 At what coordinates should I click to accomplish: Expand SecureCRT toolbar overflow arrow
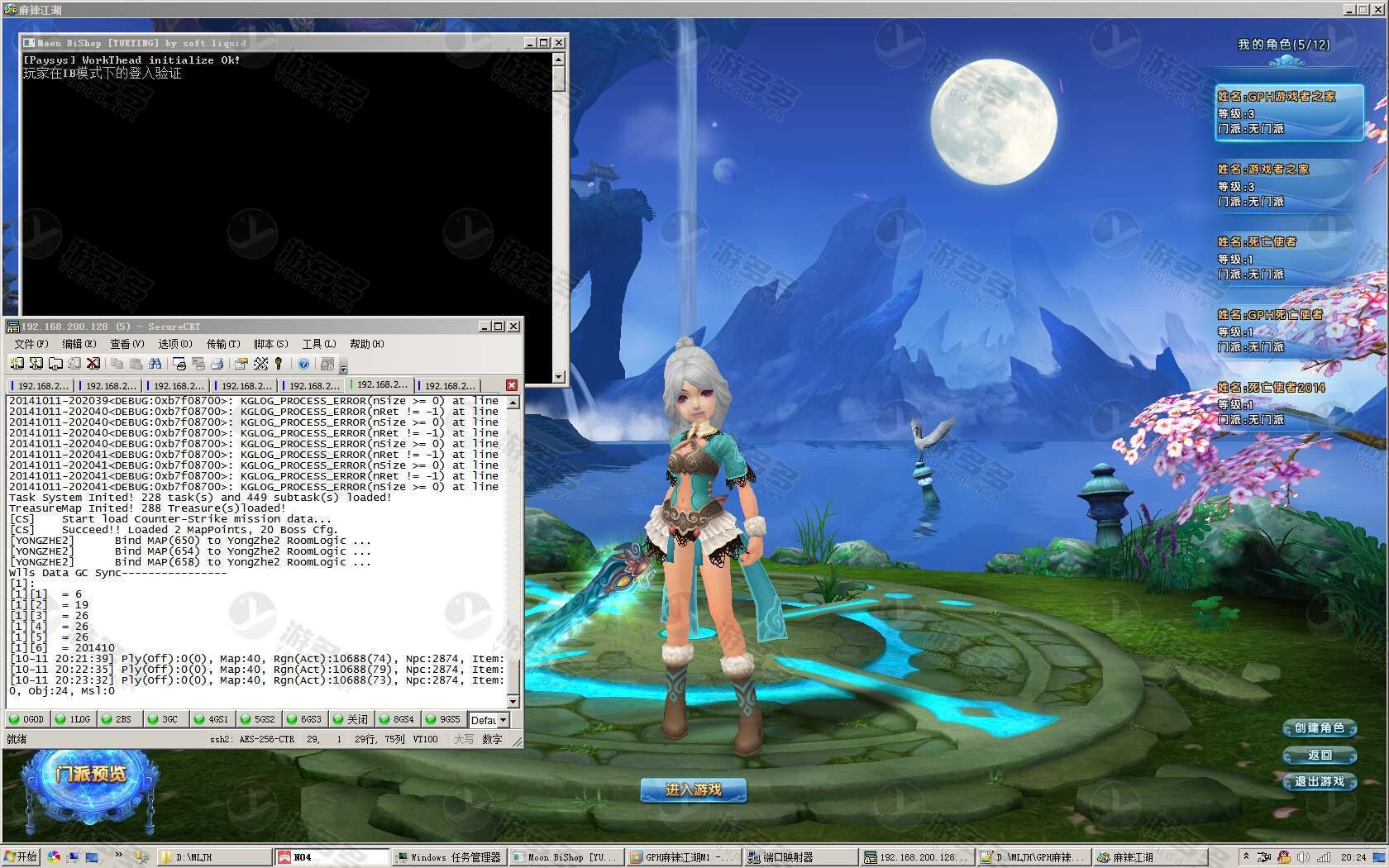point(343,365)
